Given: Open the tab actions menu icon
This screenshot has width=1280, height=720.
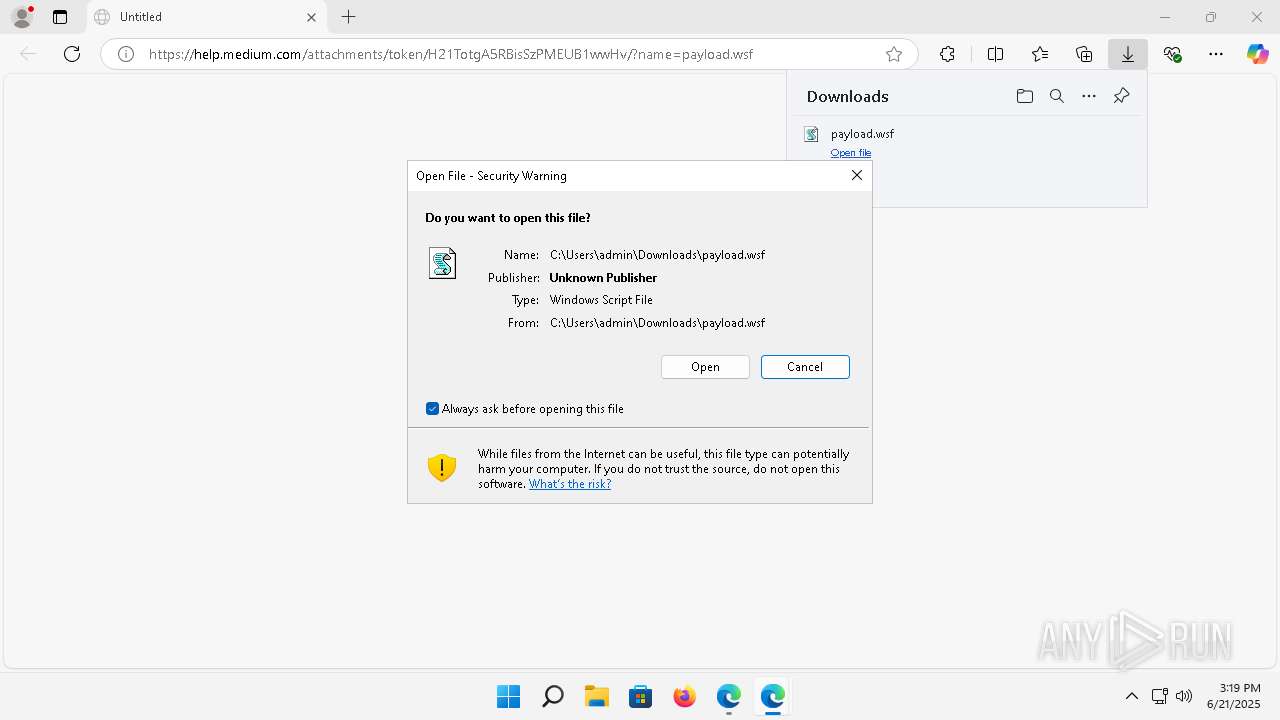Looking at the screenshot, I should click(x=60, y=17).
